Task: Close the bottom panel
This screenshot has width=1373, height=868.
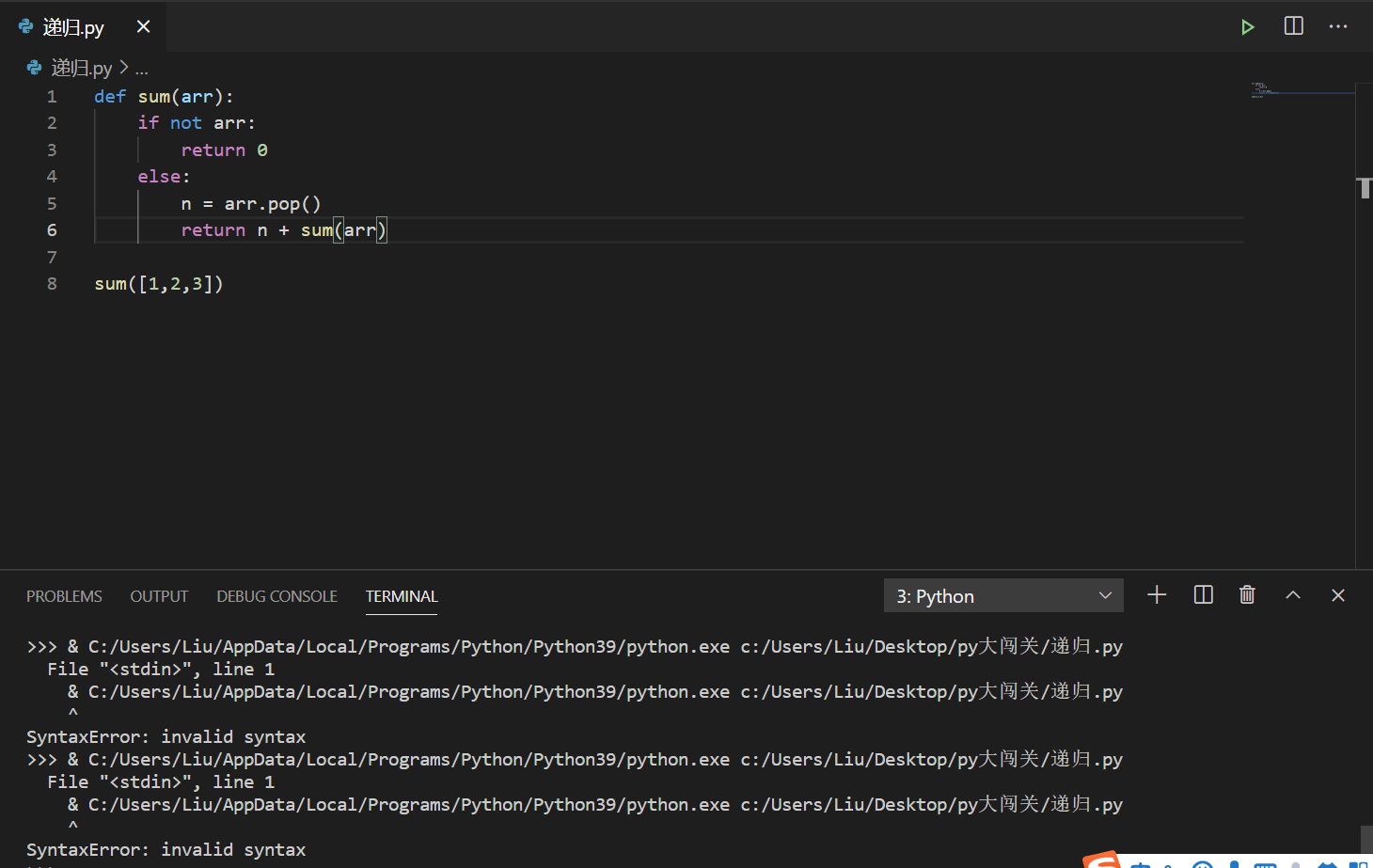Action: tap(1338, 594)
